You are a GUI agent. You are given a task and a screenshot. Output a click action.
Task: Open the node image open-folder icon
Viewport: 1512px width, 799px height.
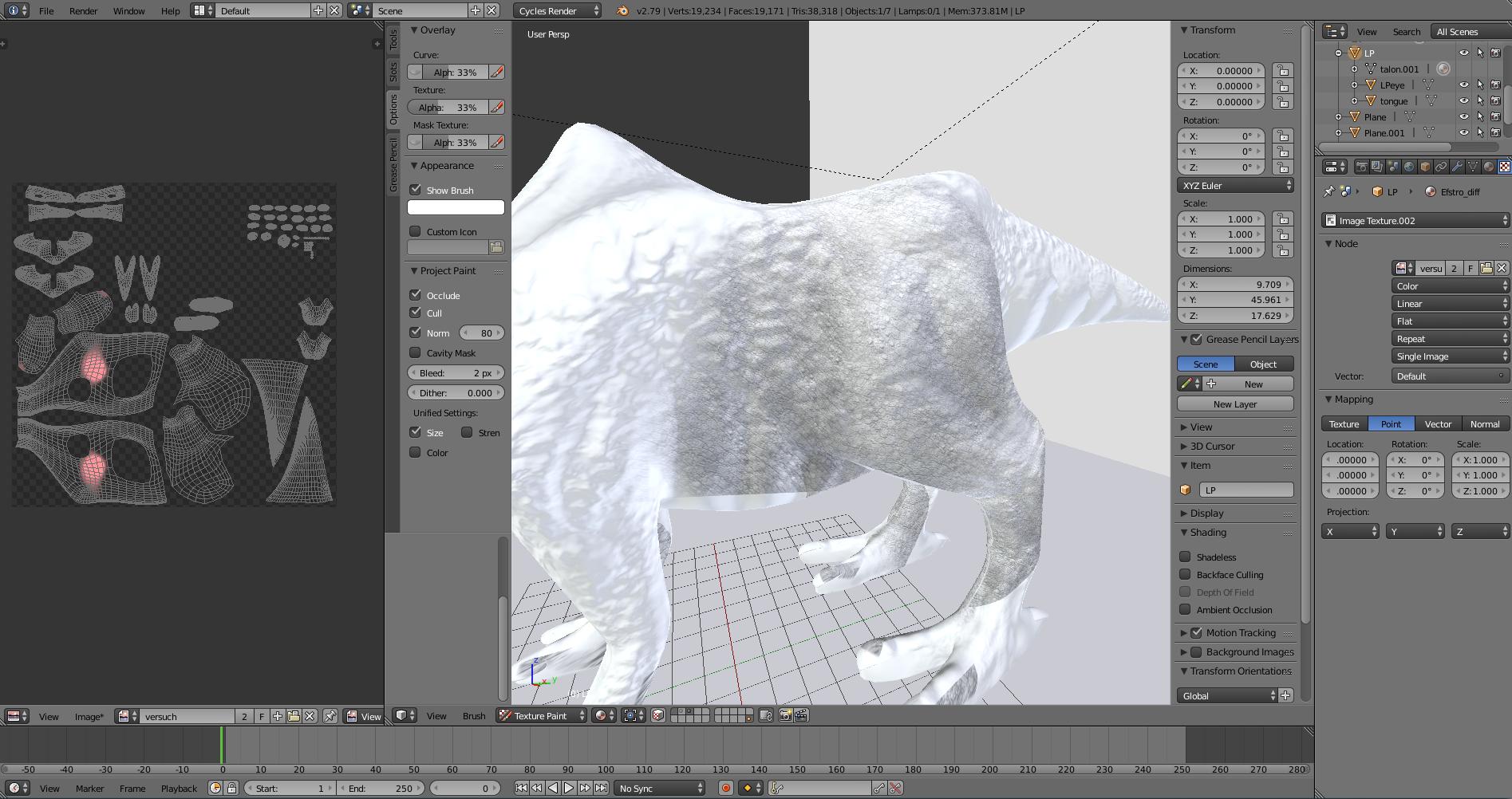point(1486,268)
